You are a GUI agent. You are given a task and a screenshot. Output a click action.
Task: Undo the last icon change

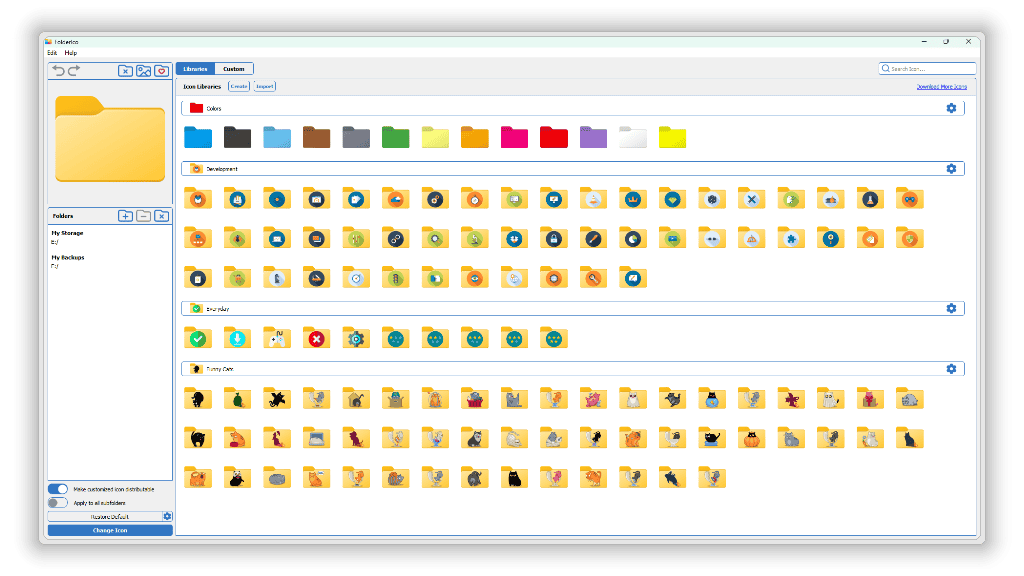(58, 71)
